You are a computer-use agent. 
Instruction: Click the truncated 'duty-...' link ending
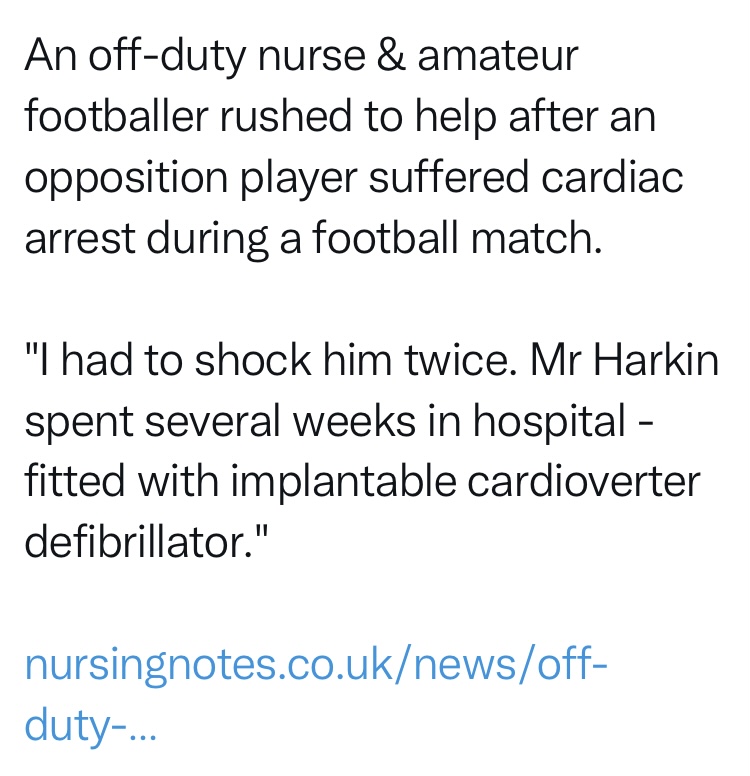click(90, 726)
